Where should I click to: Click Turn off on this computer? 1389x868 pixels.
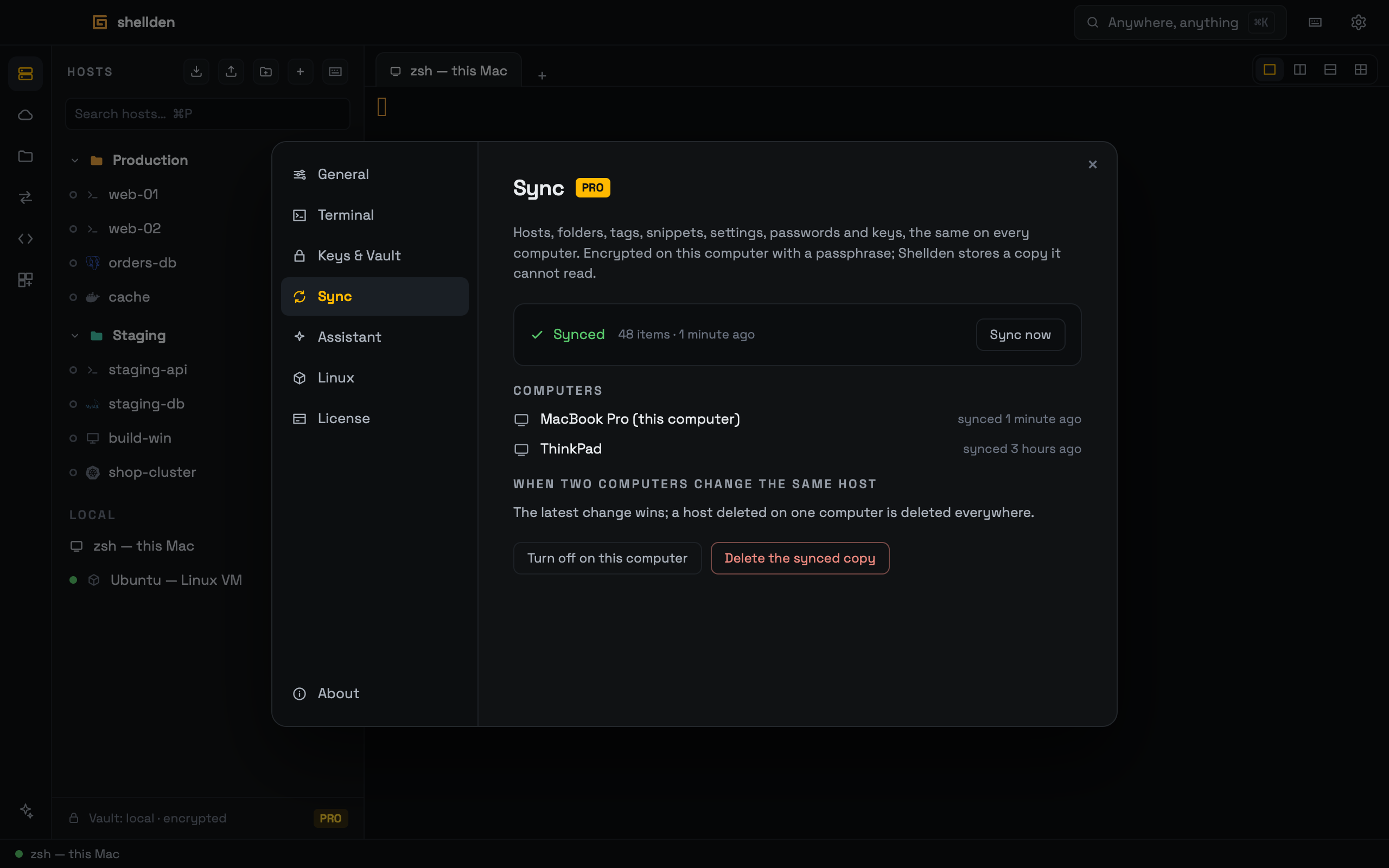[607, 558]
